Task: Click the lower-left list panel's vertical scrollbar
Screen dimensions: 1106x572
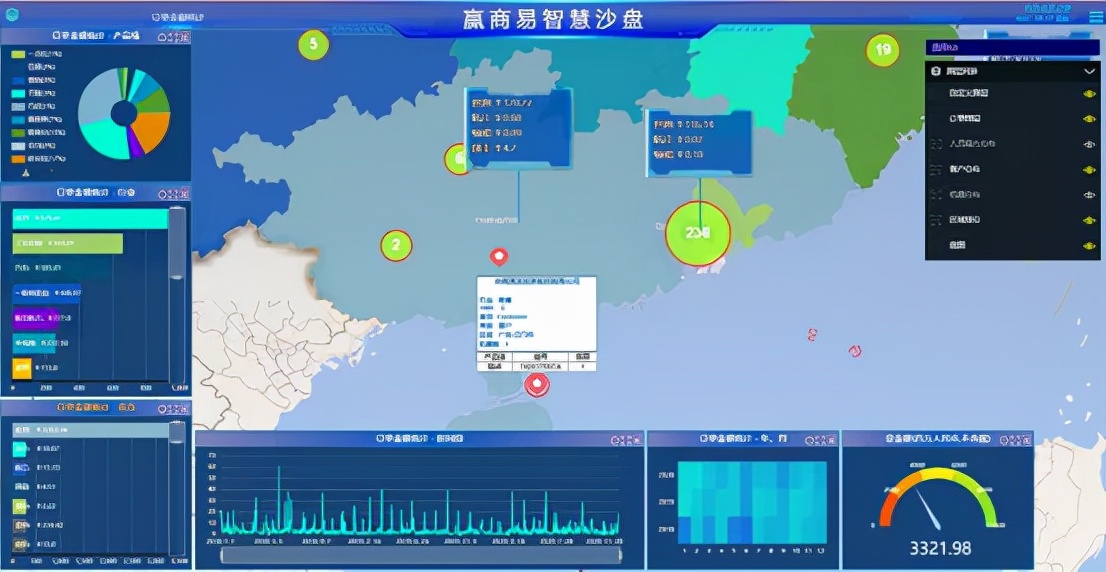Action: [177, 489]
